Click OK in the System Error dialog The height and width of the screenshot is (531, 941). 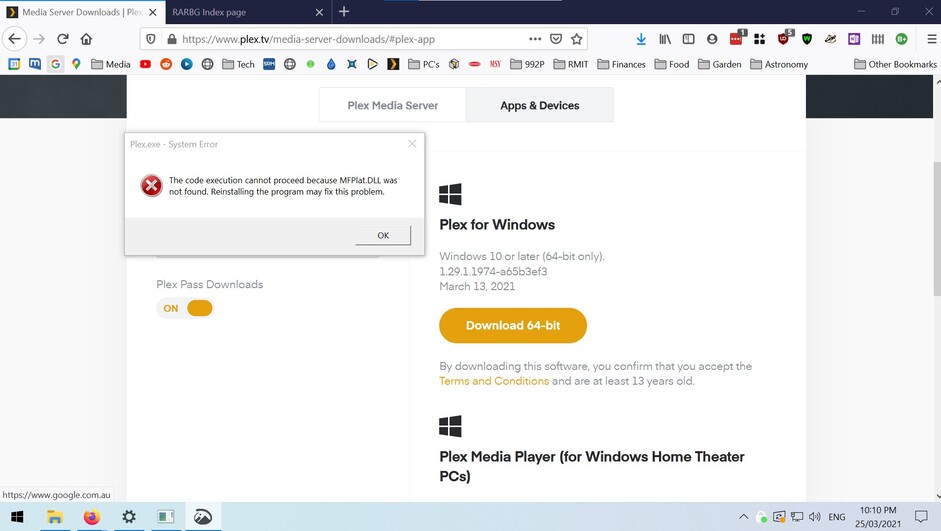[383, 235]
